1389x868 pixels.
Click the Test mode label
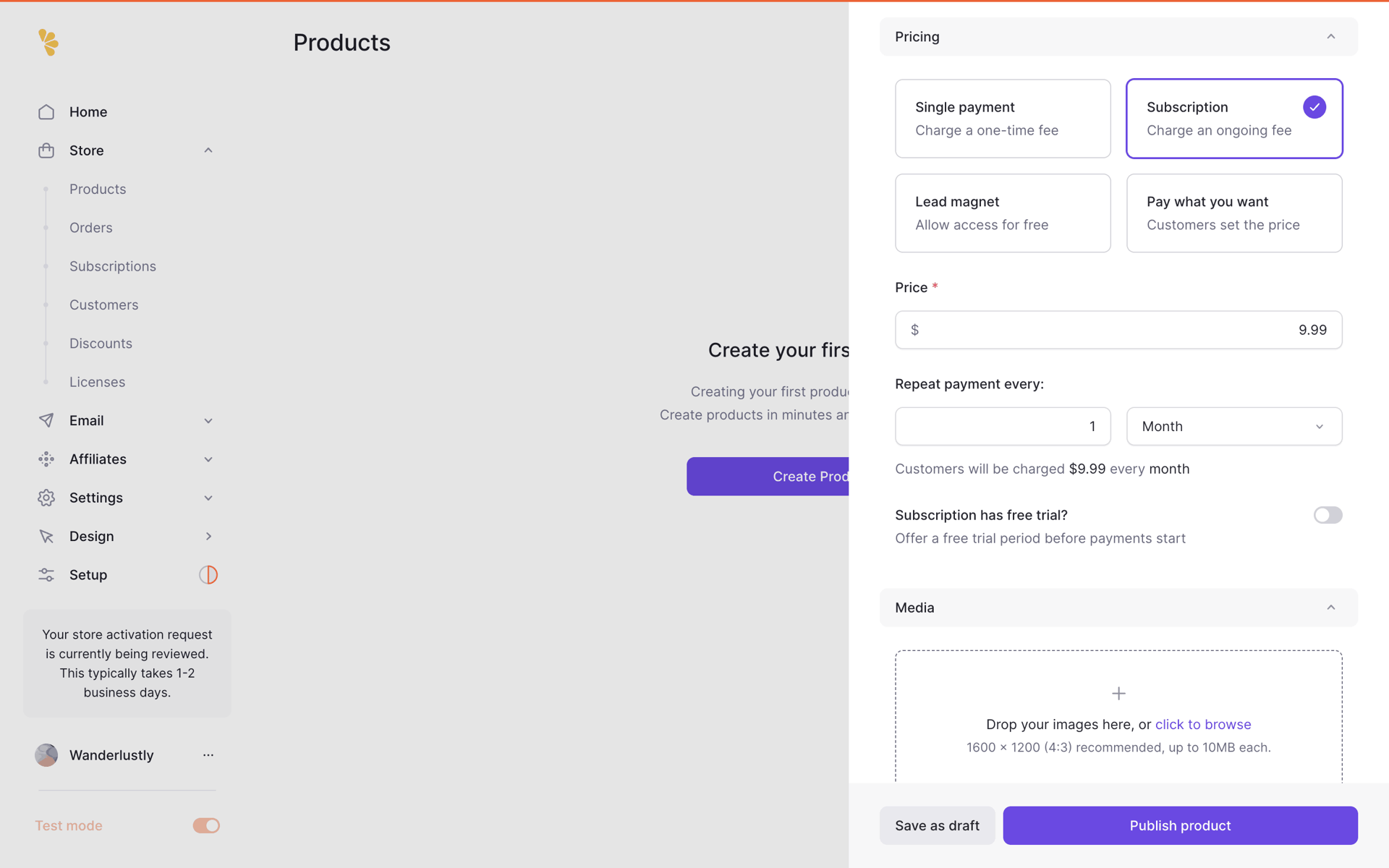click(x=69, y=826)
